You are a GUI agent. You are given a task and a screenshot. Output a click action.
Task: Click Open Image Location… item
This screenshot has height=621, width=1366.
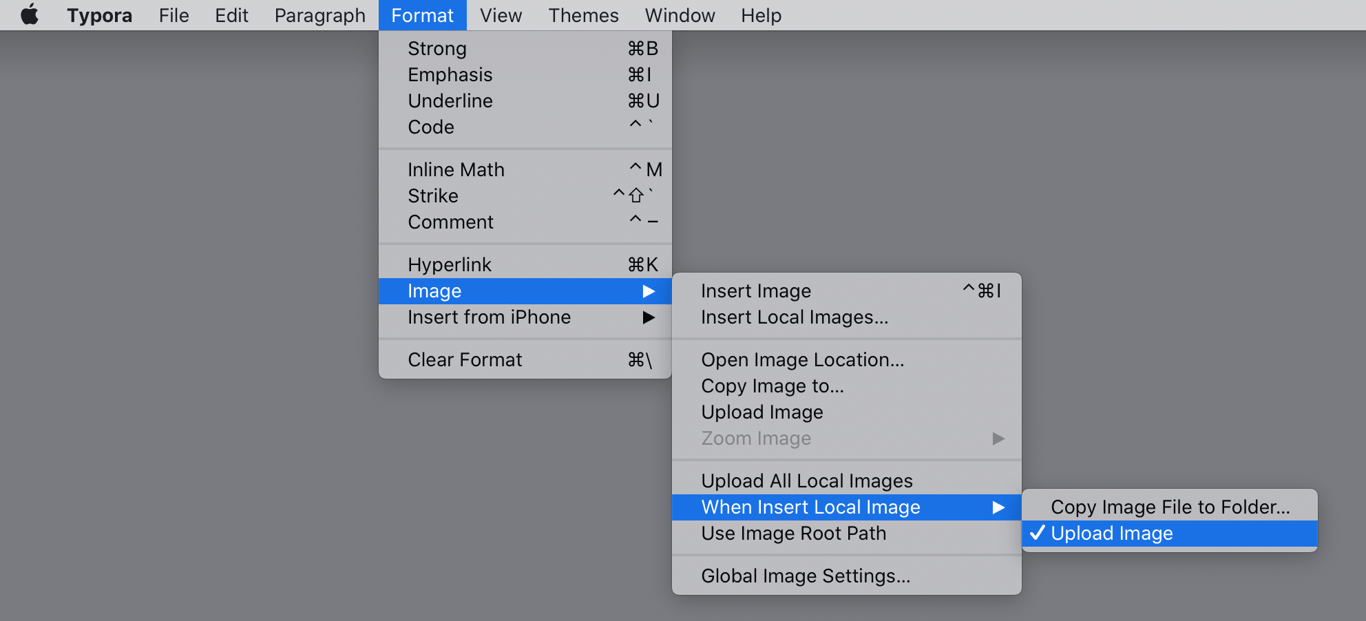(x=802, y=360)
